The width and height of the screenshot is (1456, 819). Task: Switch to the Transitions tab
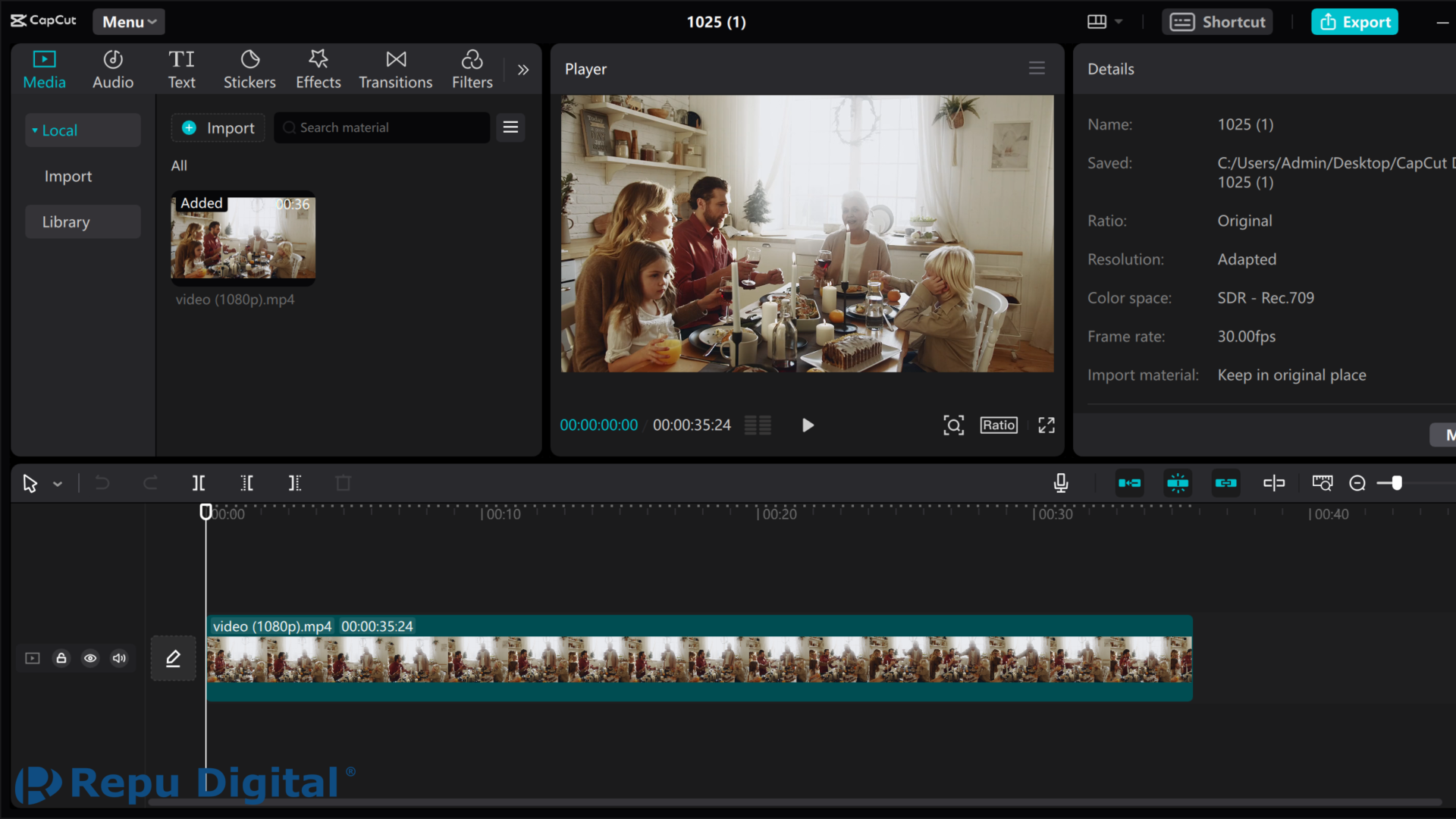[396, 69]
